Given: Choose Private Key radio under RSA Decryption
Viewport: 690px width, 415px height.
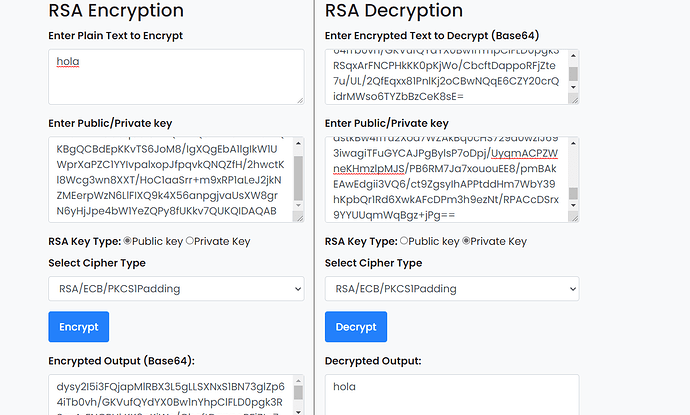Looking at the screenshot, I should click(x=467, y=241).
